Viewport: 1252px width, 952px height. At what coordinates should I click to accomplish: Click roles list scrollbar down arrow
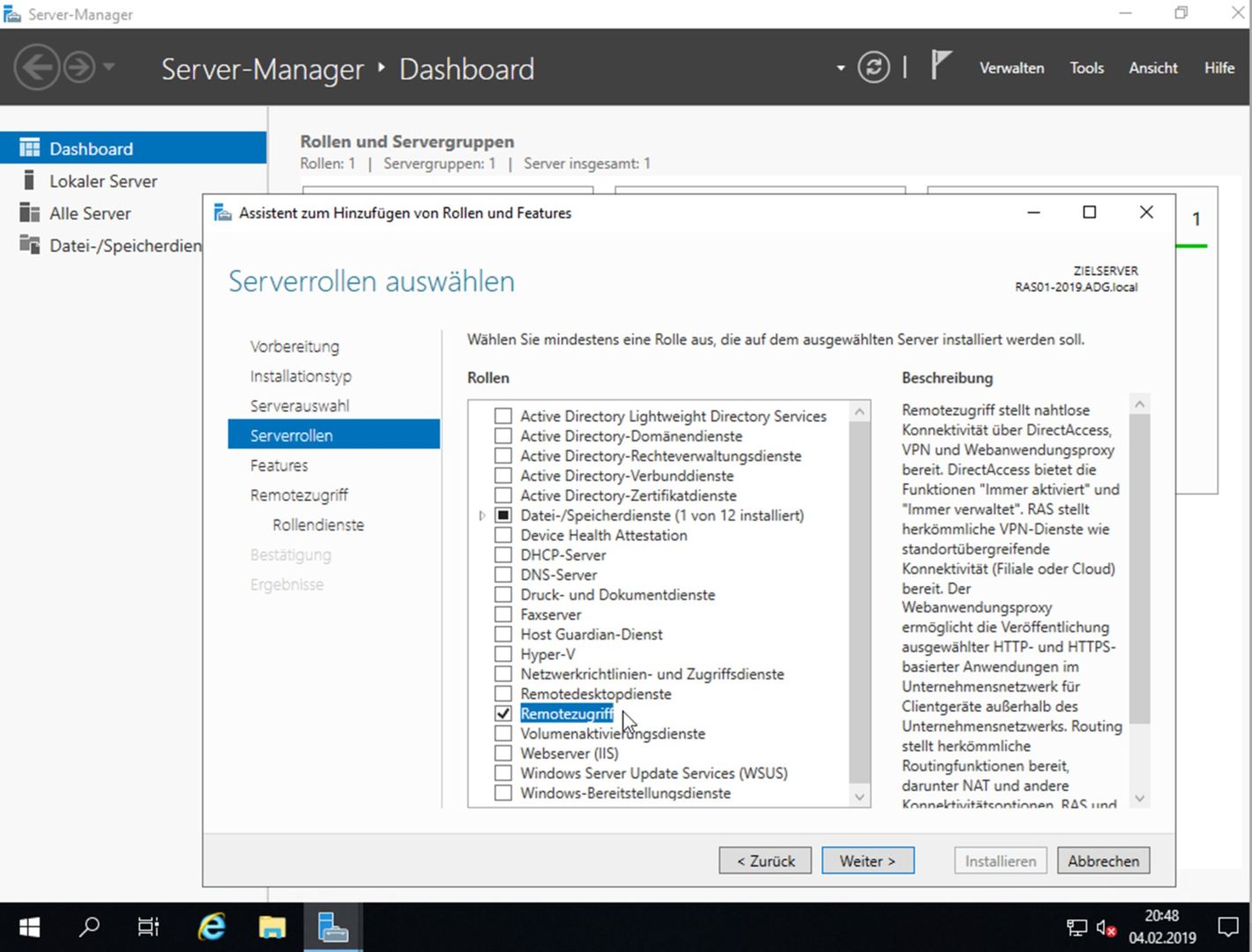[x=860, y=796]
